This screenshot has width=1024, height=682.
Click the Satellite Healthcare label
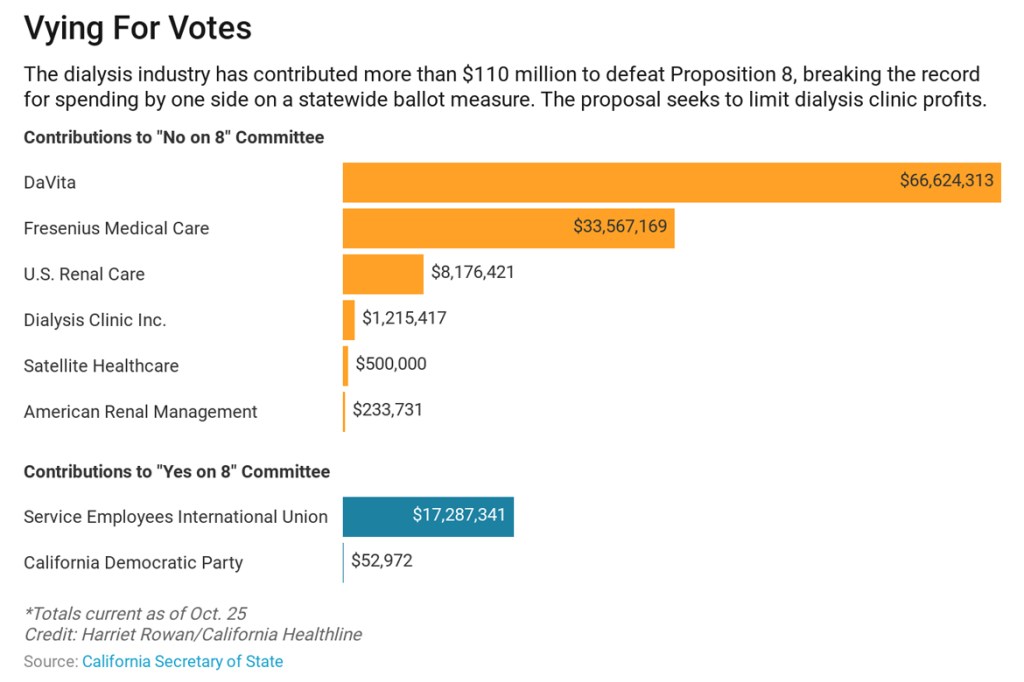coord(101,366)
